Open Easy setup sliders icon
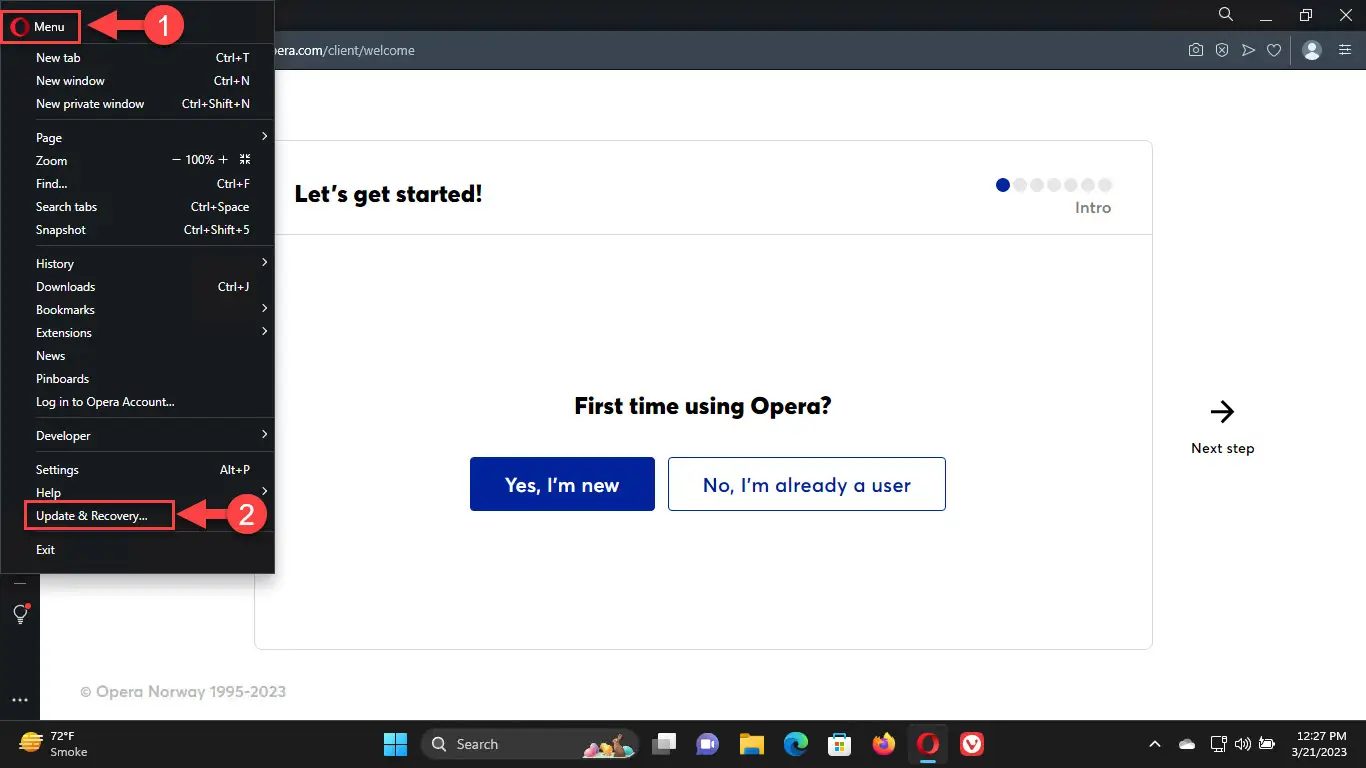Viewport: 1366px width, 768px height. [1345, 50]
